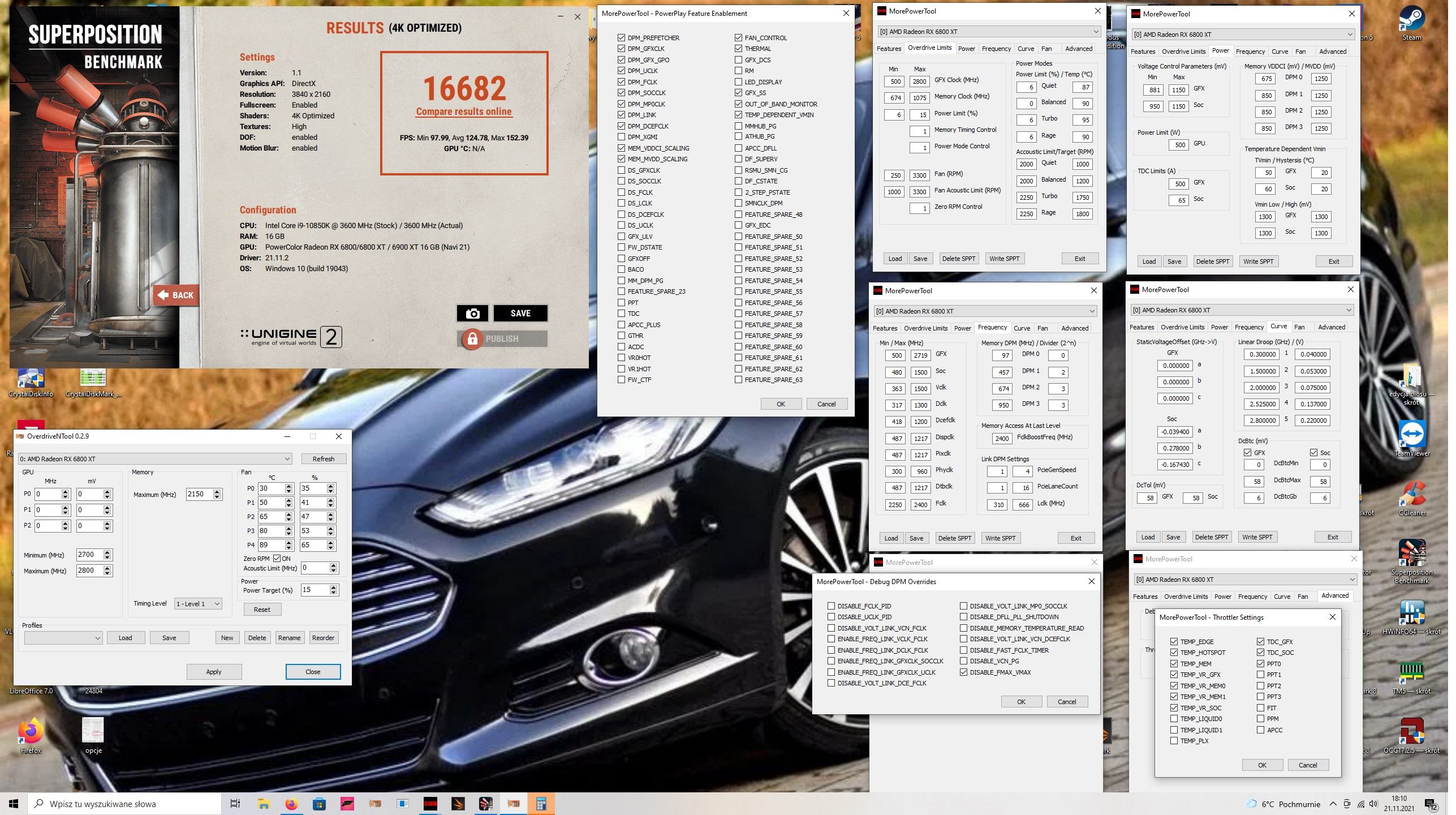The width and height of the screenshot is (1456, 815).
Task: Uncheck DcBtc GFX checkbox in Curve tab
Action: click(x=1248, y=453)
